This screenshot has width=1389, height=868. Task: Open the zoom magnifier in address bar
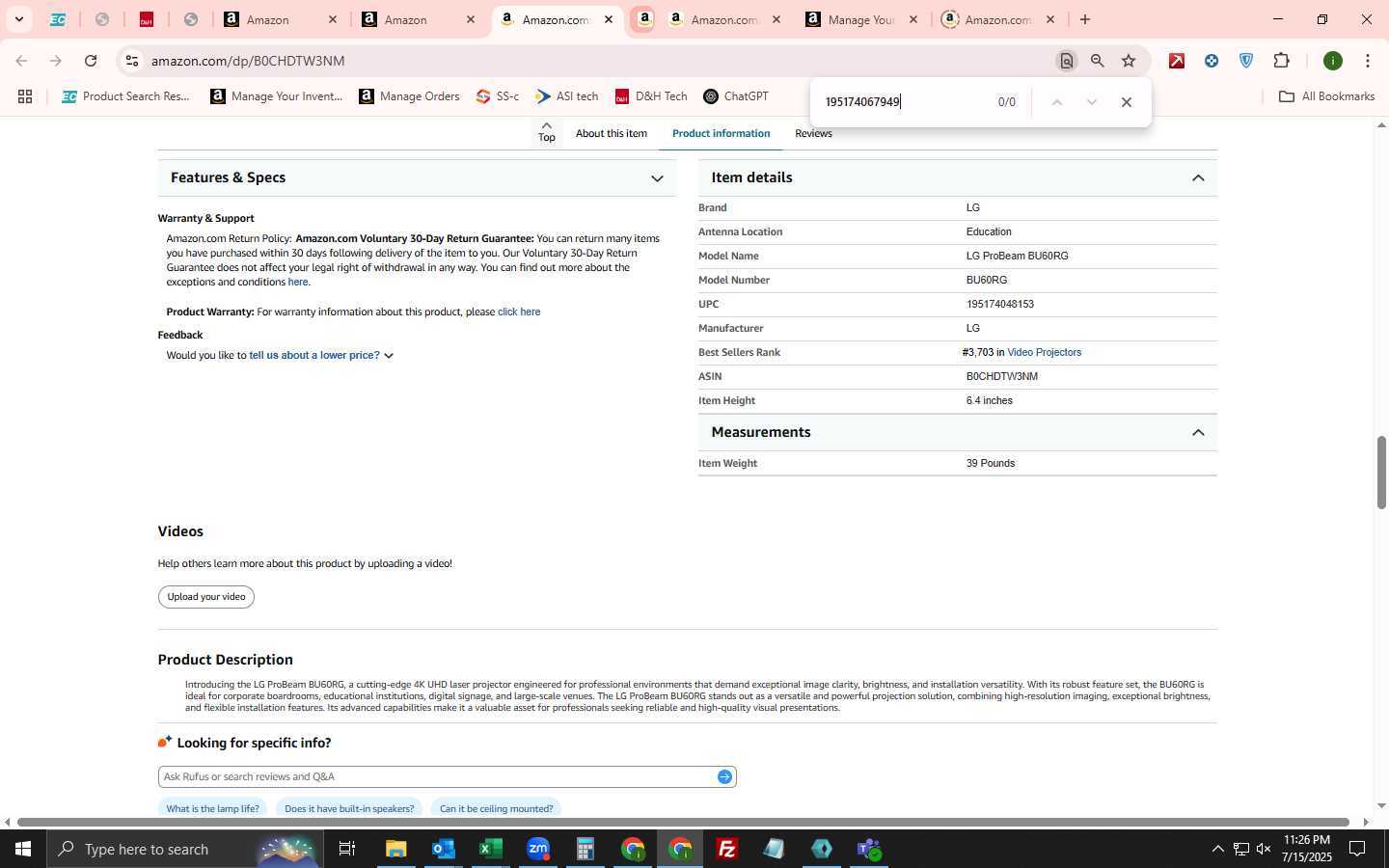pyautogui.click(x=1098, y=61)
